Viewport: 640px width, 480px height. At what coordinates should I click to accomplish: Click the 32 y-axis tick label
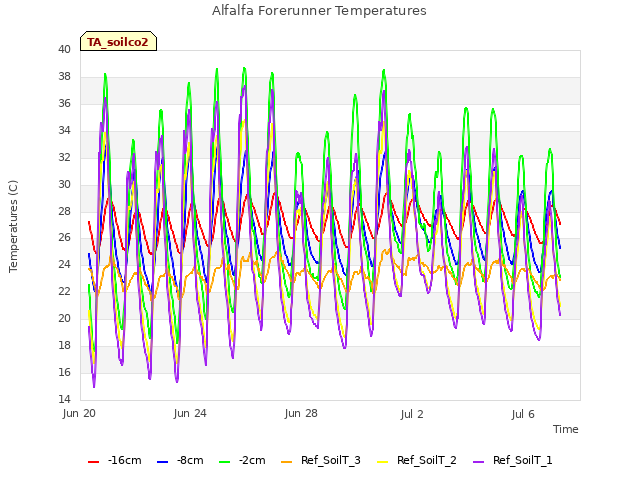click(x=64, y=157)
